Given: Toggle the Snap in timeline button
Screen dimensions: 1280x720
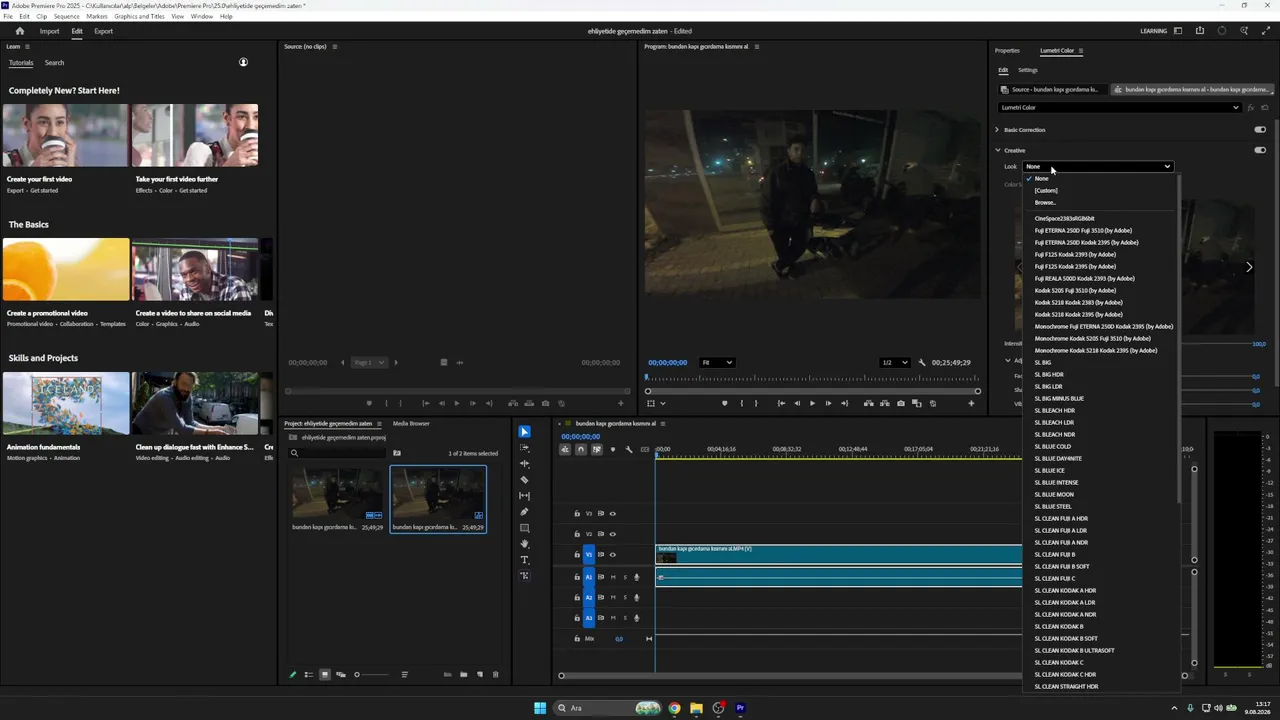Looking at the screenshot, I should 581,449.
